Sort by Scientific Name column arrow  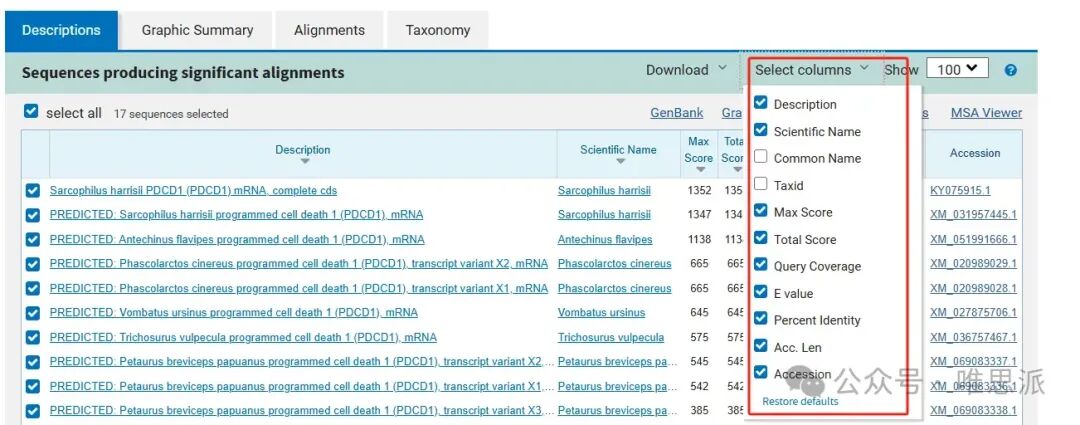click(619, 162)
